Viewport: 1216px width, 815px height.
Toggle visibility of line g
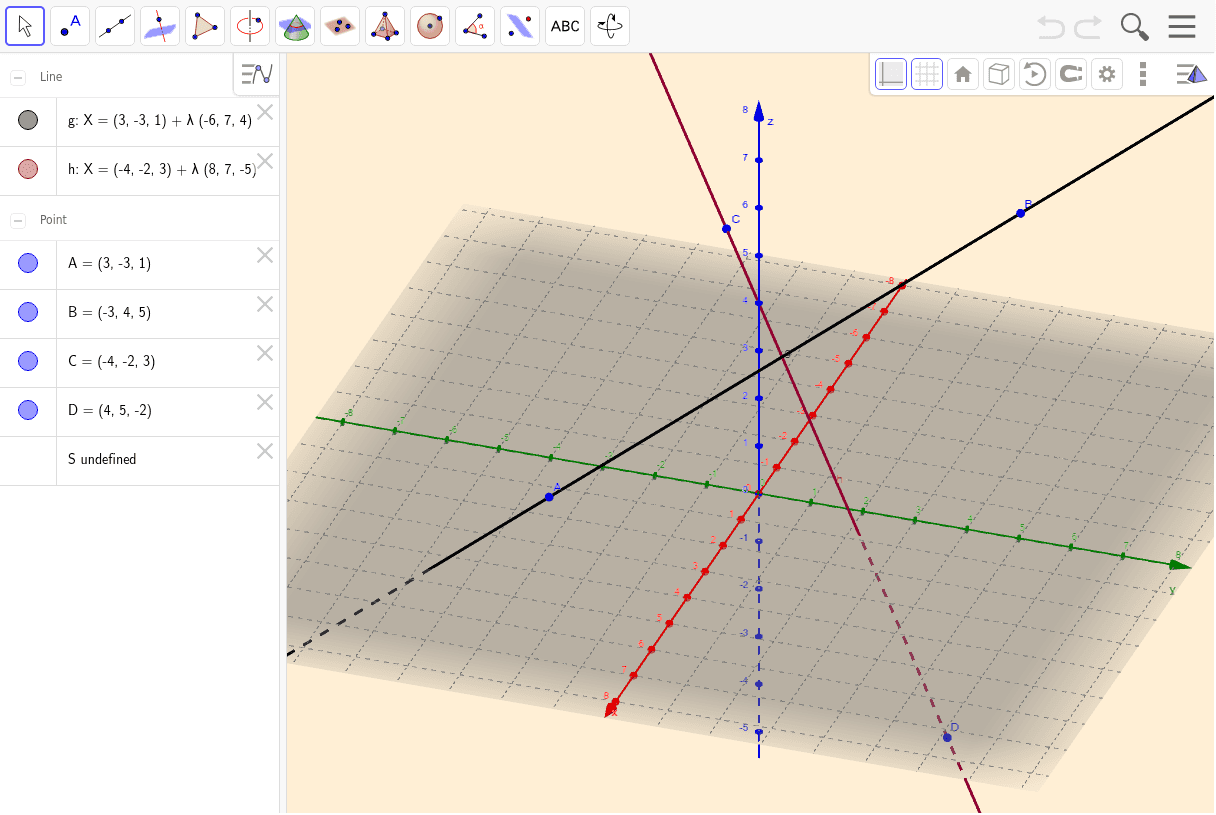[28, 121]
